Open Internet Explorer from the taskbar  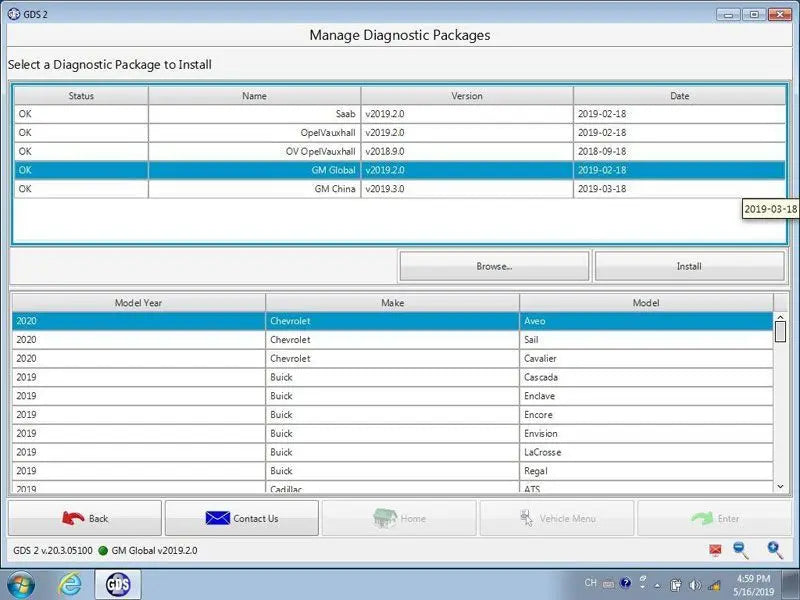tap(70, 583)
